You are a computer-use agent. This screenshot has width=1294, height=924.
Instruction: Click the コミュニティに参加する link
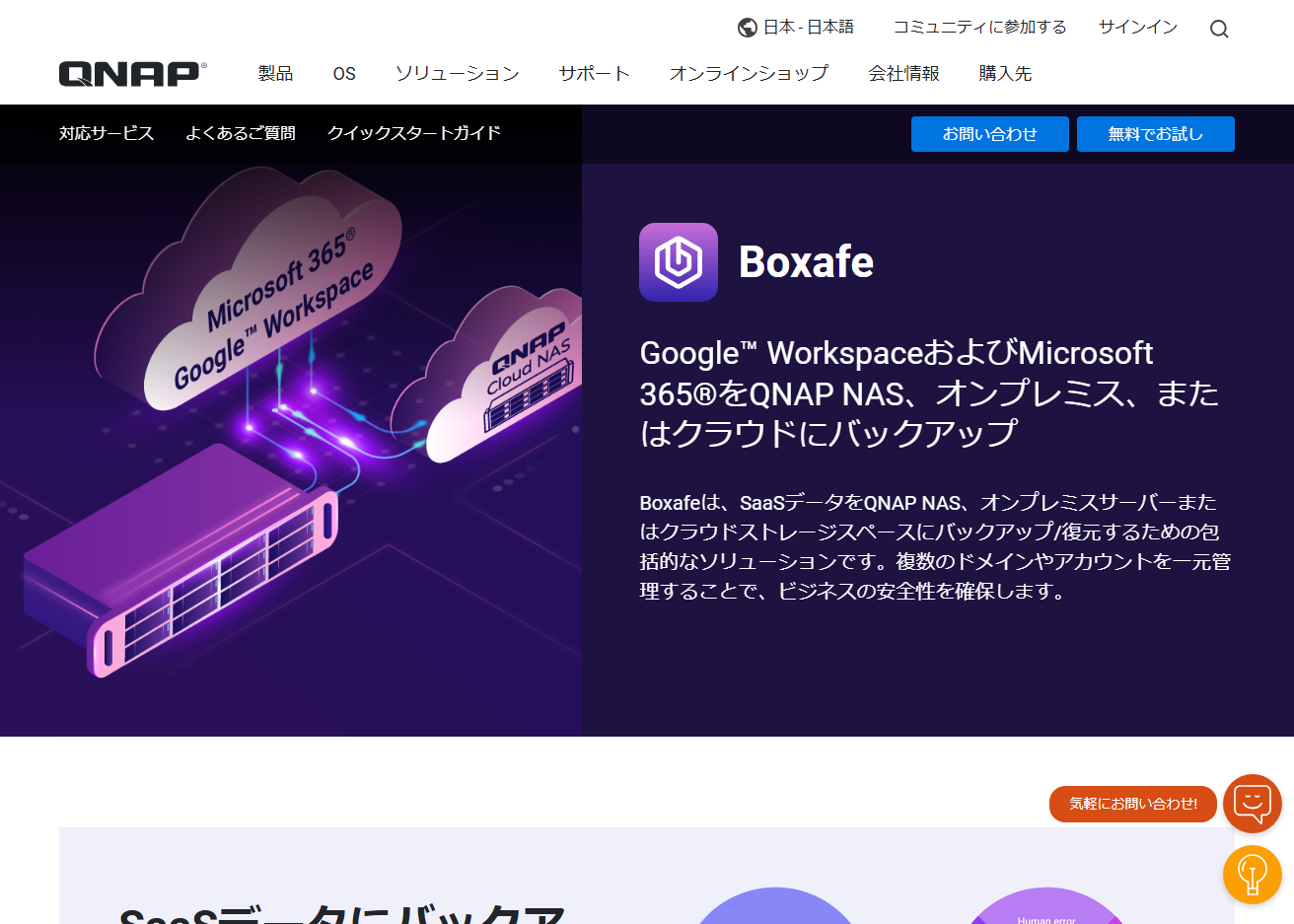[979, 28]
